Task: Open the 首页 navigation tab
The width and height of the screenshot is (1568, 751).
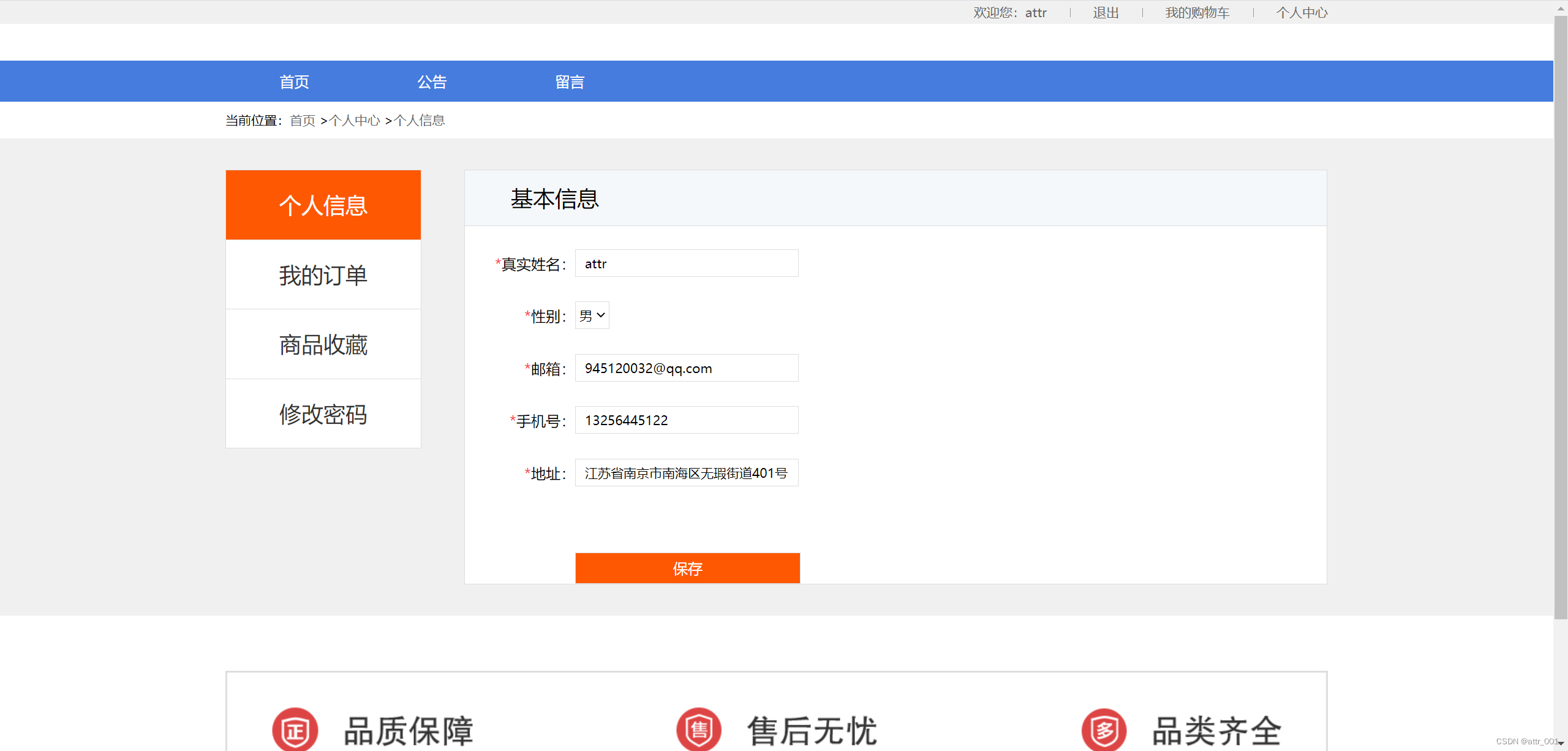Action: (x=294, y=81)
